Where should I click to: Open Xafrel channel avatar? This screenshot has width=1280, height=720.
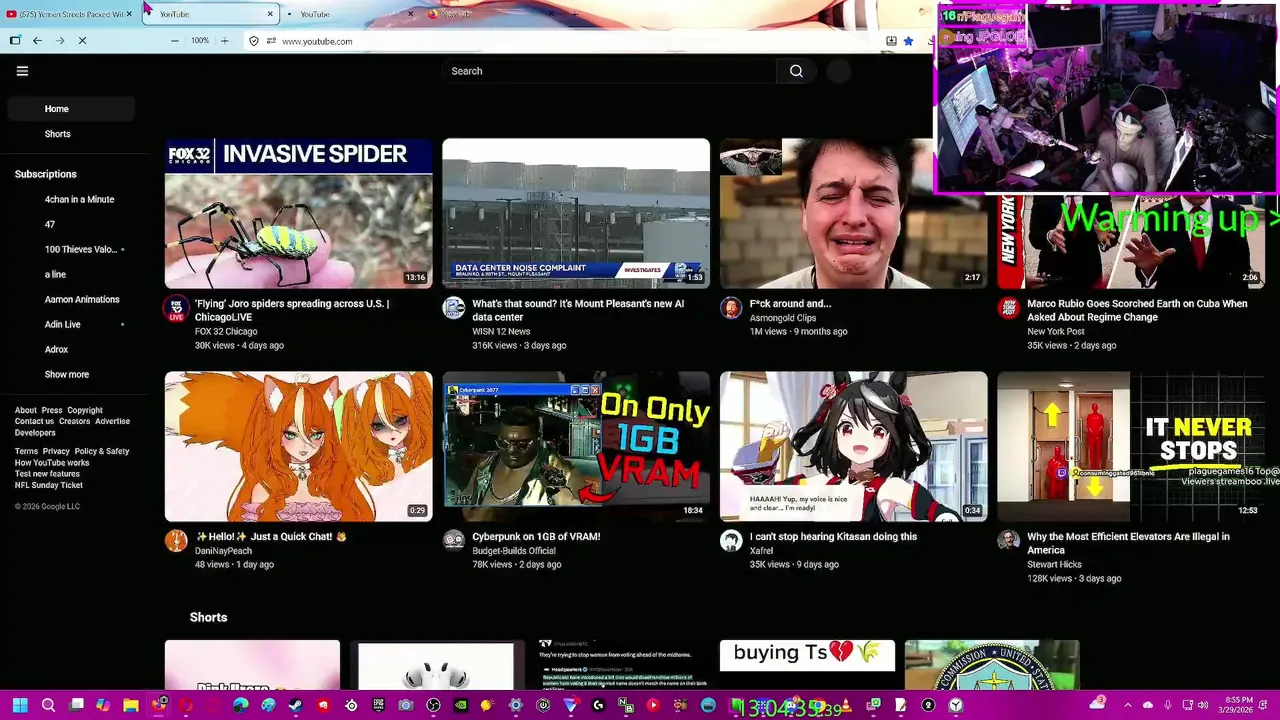[x=731, y=541]
